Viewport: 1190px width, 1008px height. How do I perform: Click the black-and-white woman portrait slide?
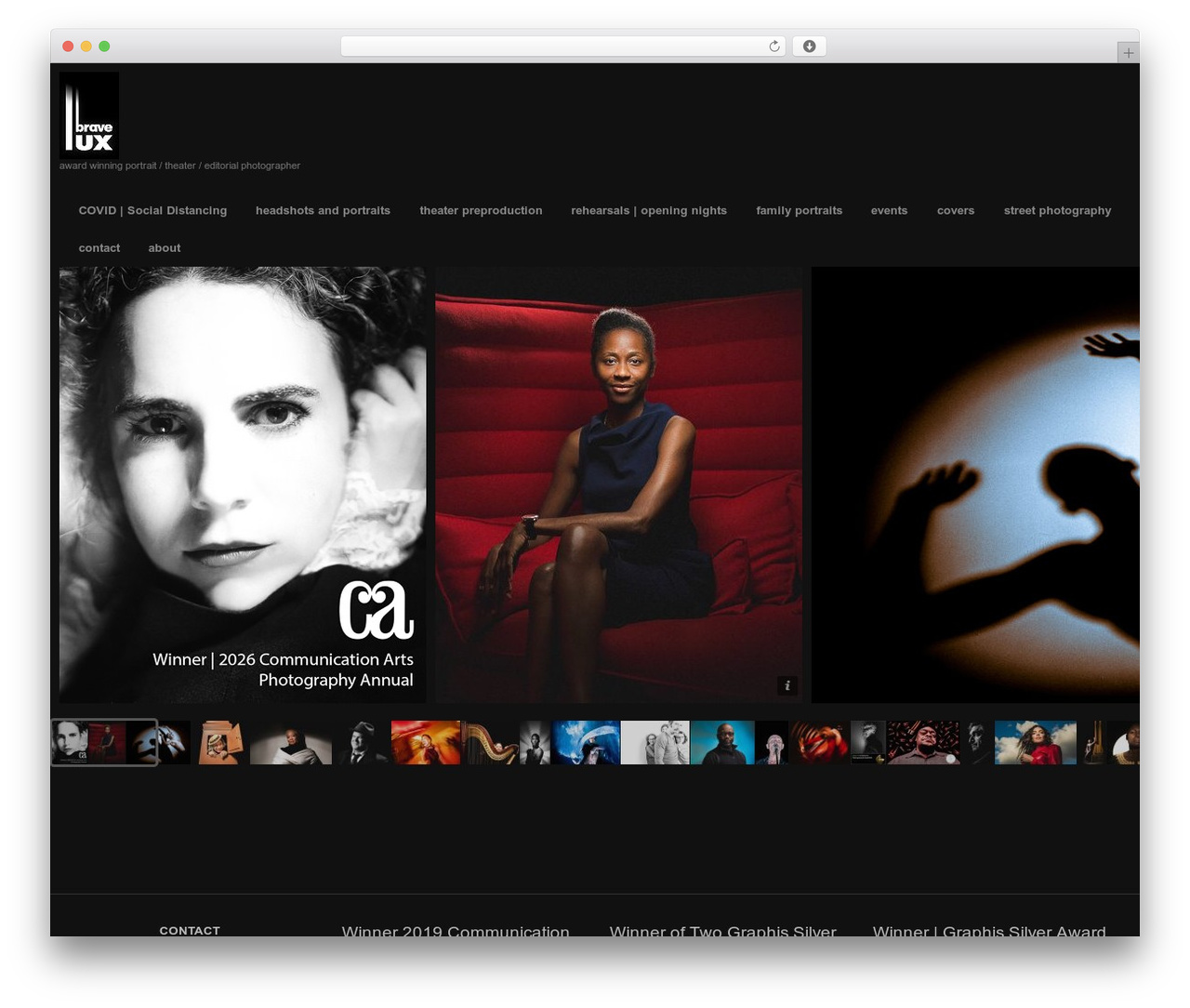[243, 484]
